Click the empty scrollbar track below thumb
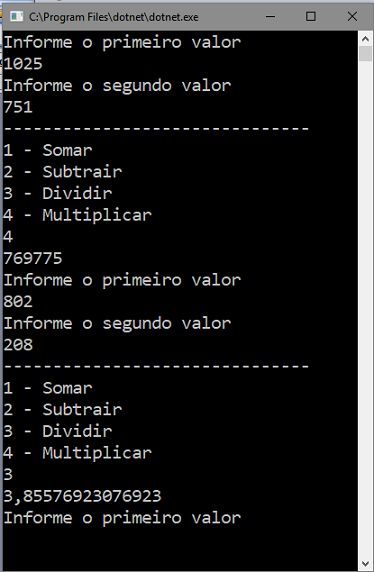Screen dimensions: 374x572 click(365, 309)
